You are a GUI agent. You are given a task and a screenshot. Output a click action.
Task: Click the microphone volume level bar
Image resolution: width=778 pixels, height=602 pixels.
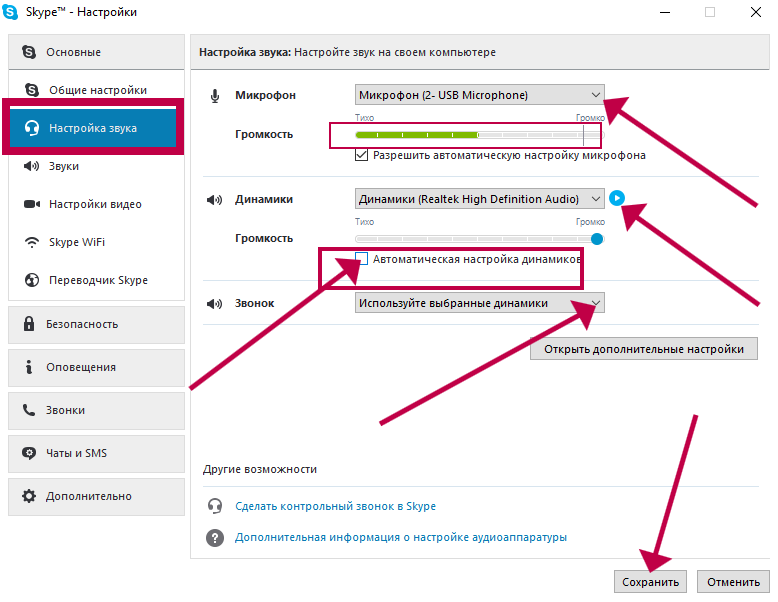tap(480, 134)
